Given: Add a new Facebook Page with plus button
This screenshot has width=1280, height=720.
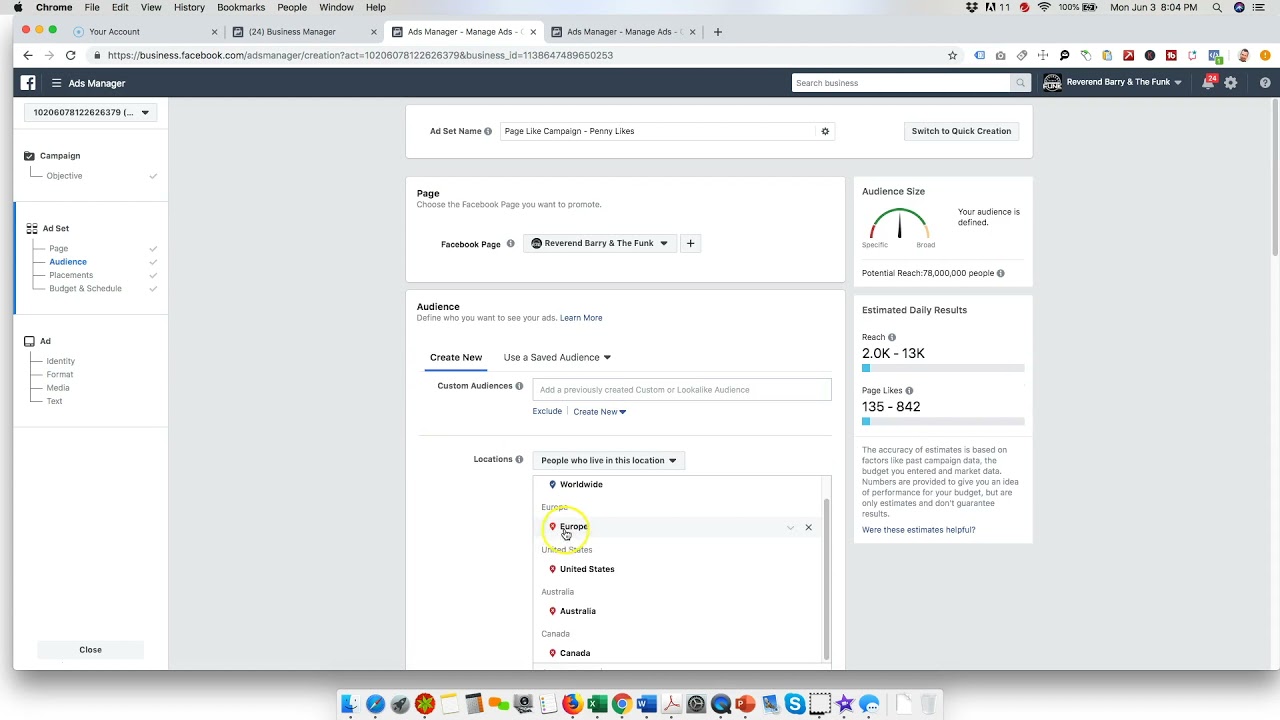Looking at the screenshot, I should [x=690, y=243].
